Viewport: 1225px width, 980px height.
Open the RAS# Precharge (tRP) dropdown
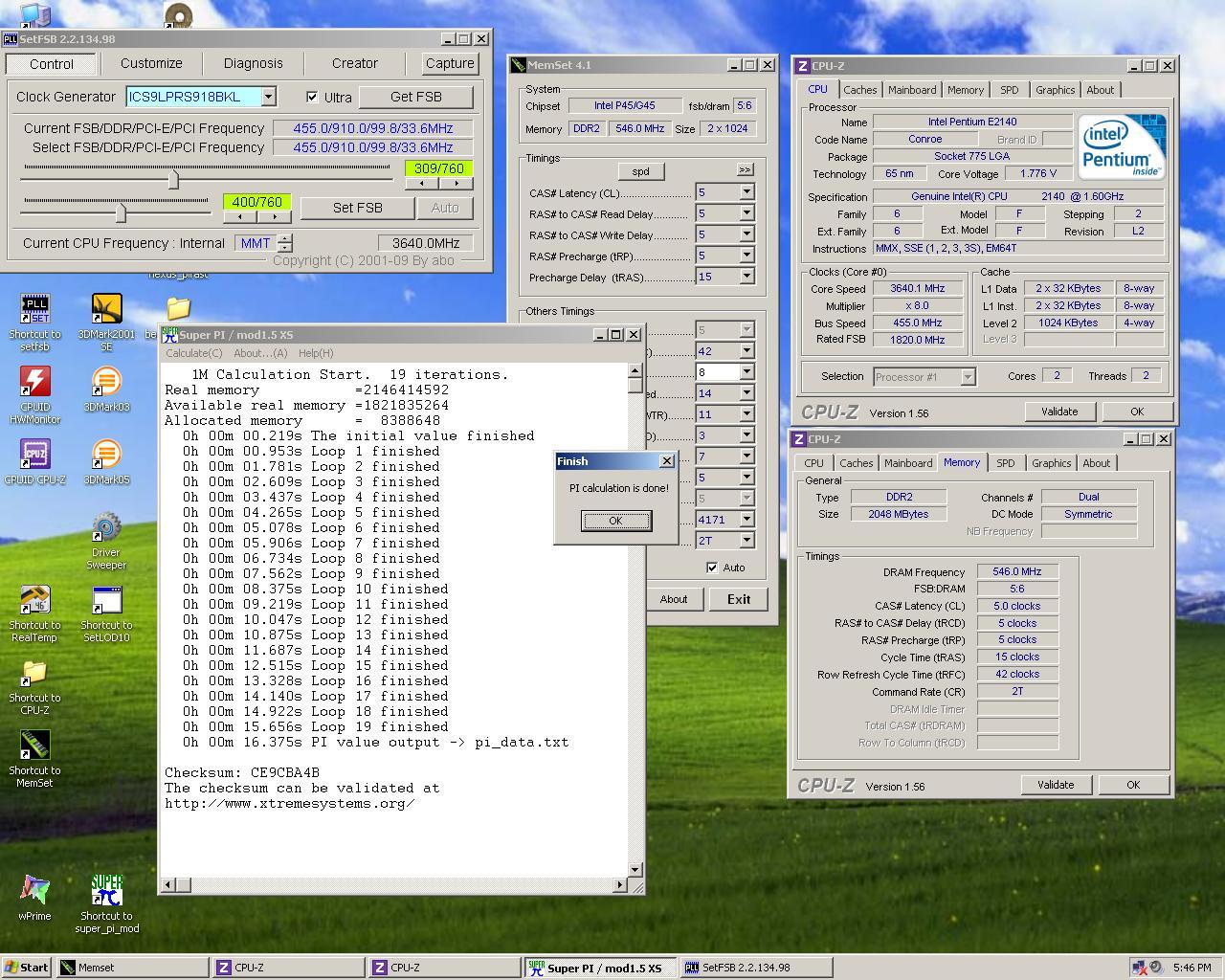click(x=746, y=256)
